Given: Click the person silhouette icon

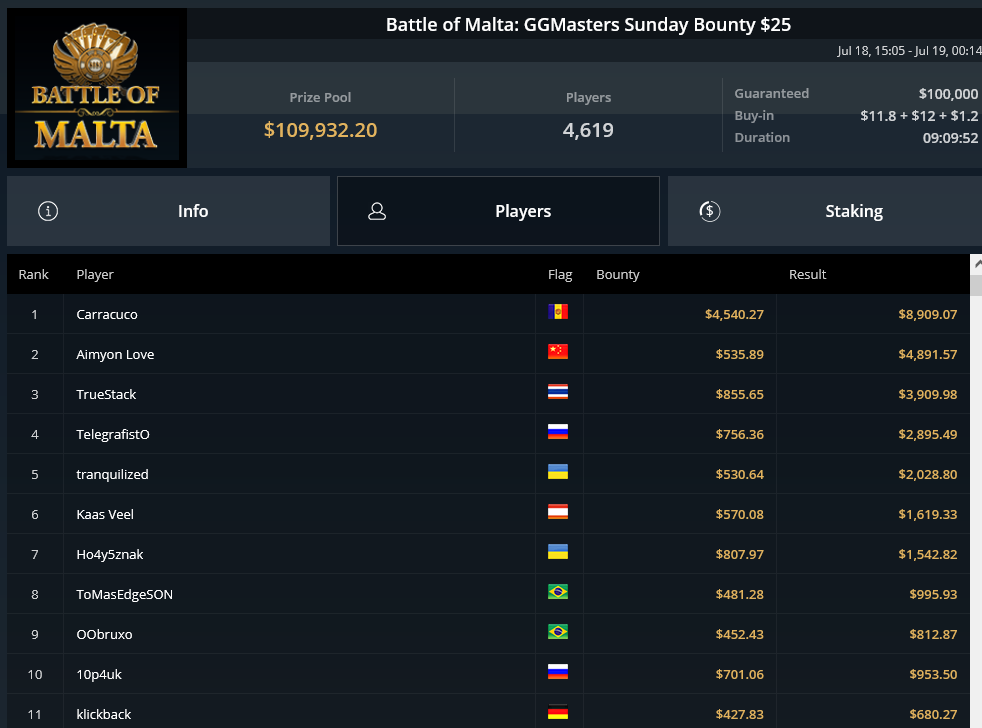Looking at the screenshot, I should pos(377,211).
